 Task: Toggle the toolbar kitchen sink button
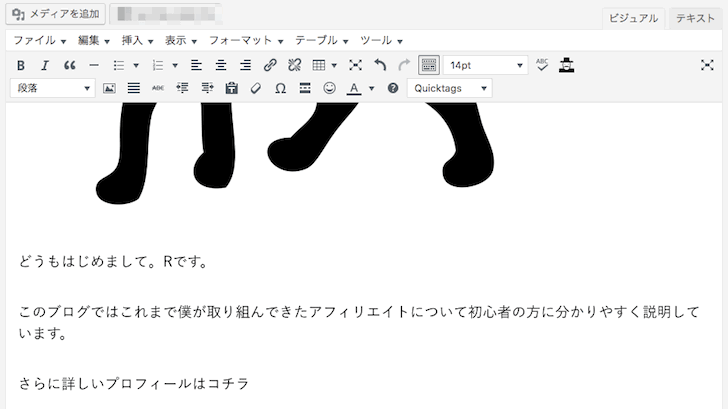click(x=428, y=65)
